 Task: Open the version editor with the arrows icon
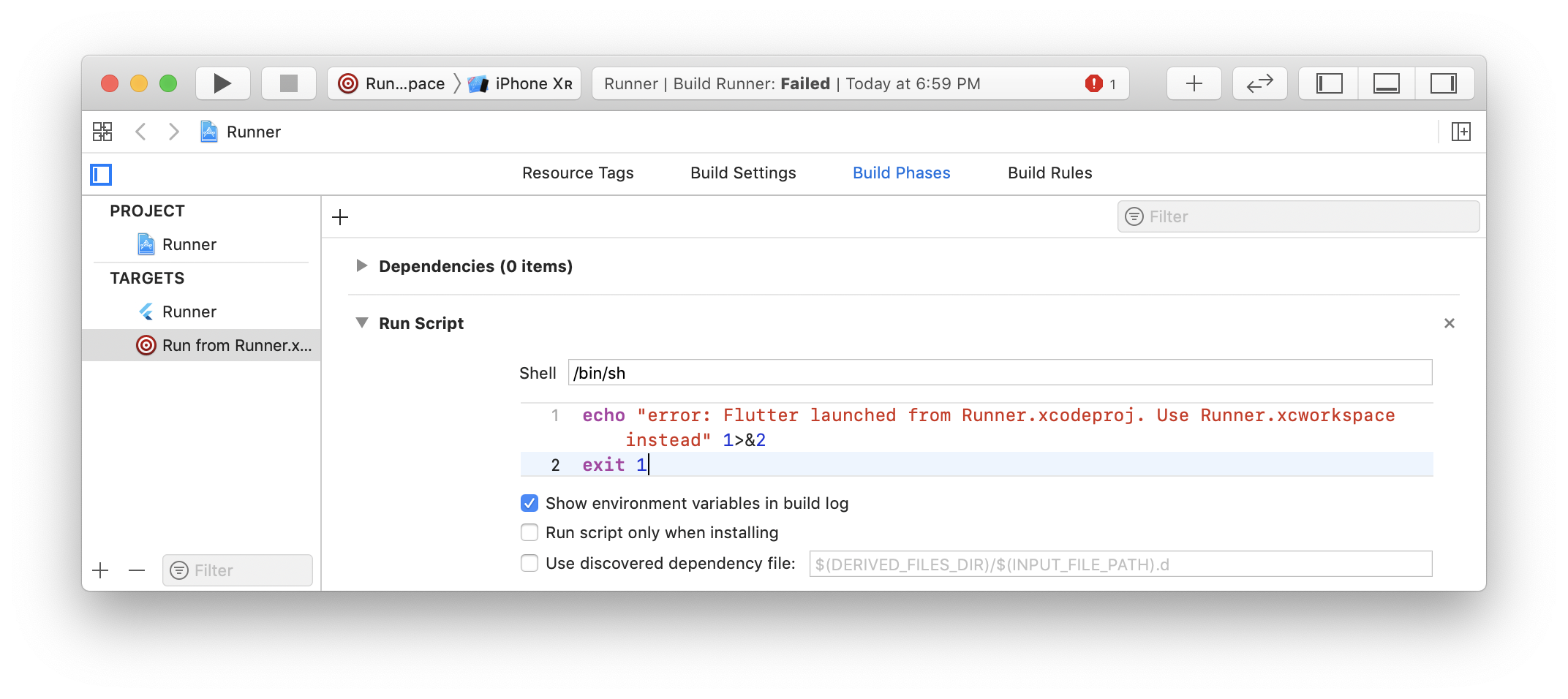1259,83
